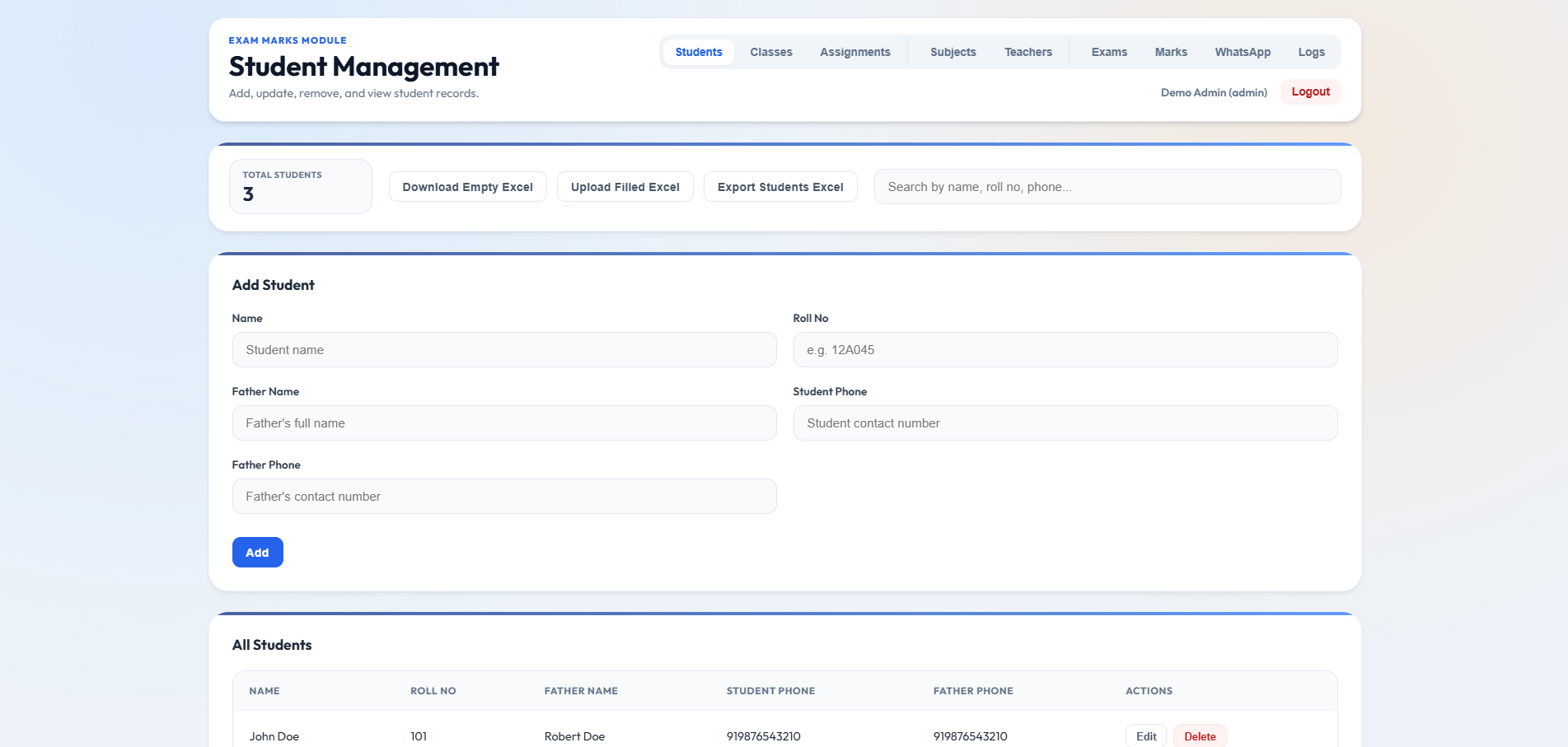Click the 'ROLL NO' column header

[433, 691]
